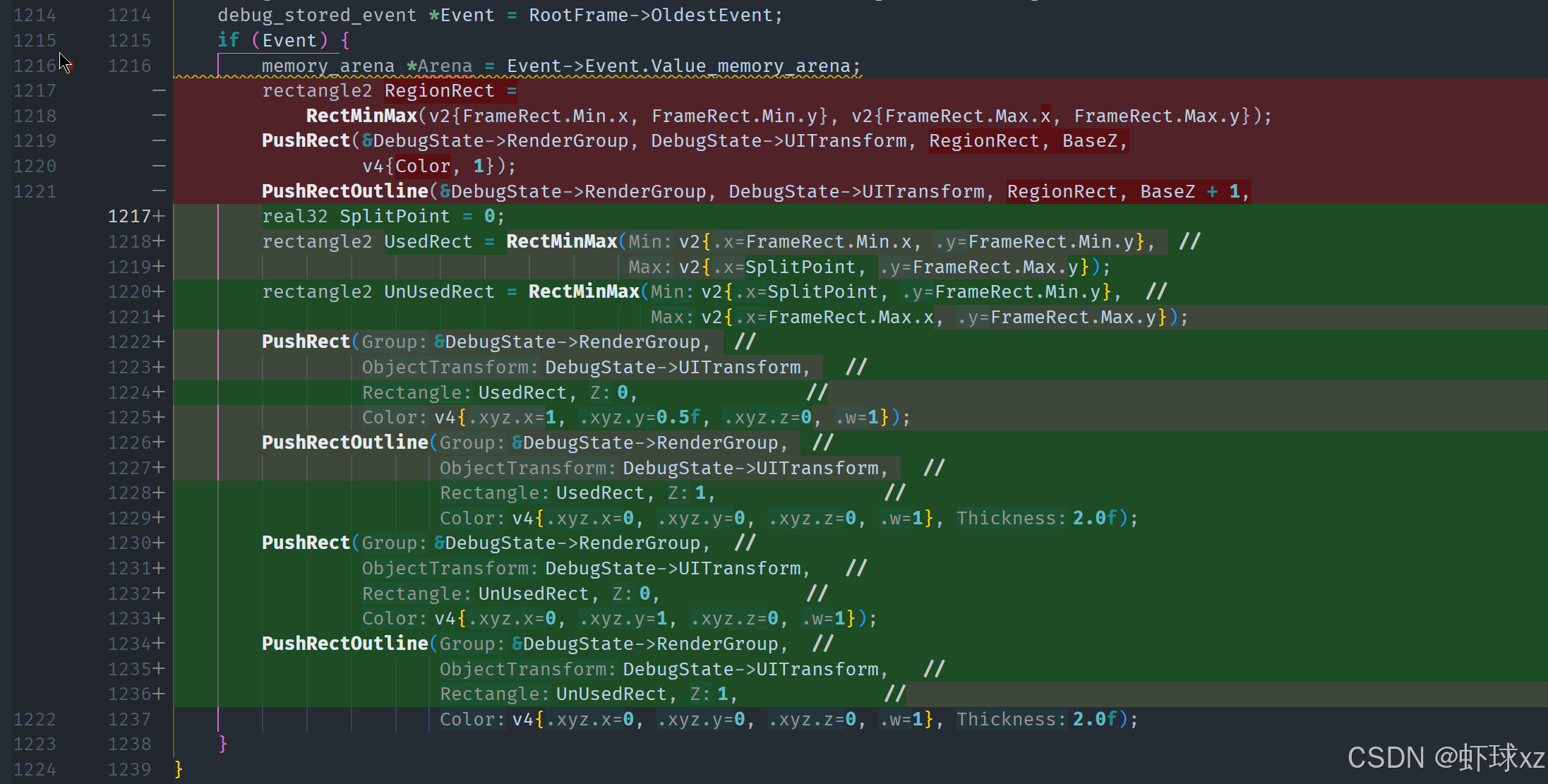Click the pink closing brace on line 1238
Image resolution: width=1548 pixels, height=784 pixels.
point(223,743)
